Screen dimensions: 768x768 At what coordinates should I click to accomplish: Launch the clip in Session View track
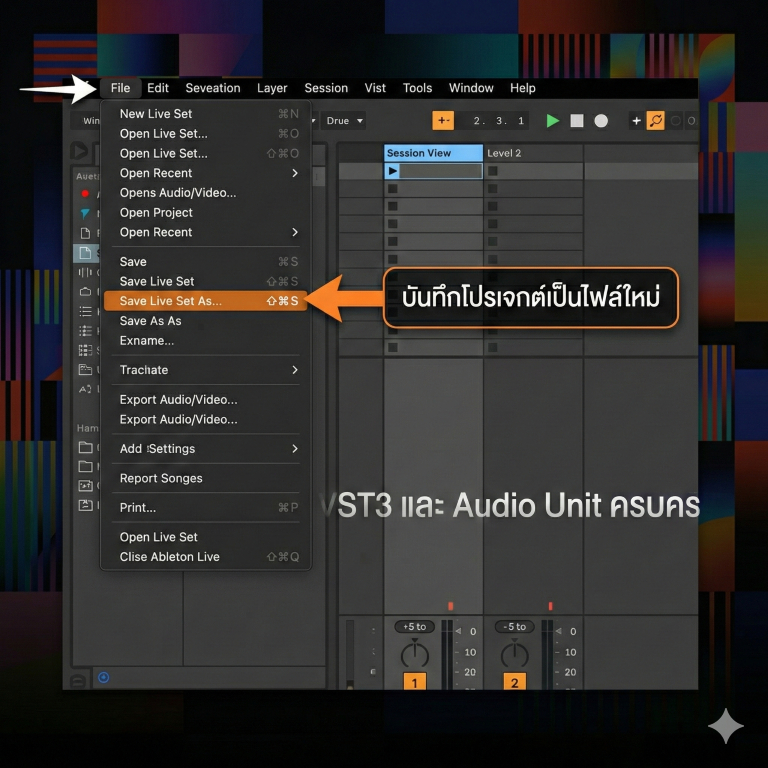[x=393, y=171]
